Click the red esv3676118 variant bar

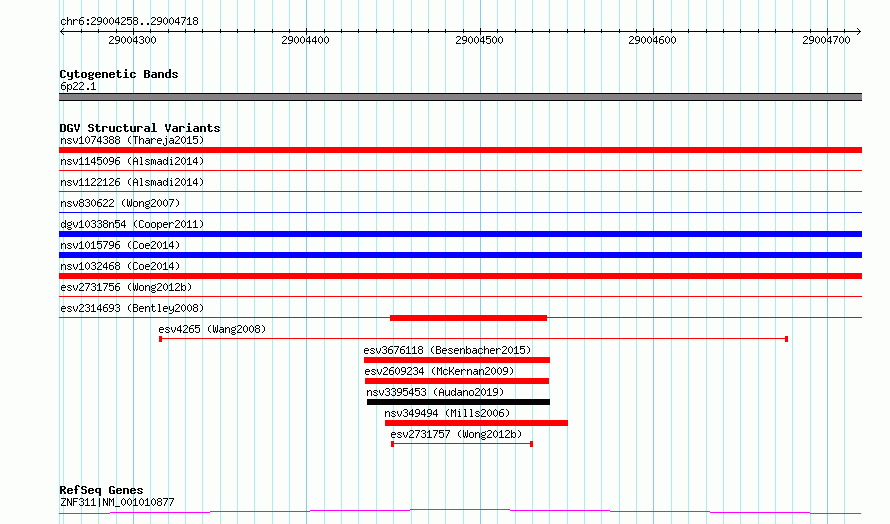(457, 360)
